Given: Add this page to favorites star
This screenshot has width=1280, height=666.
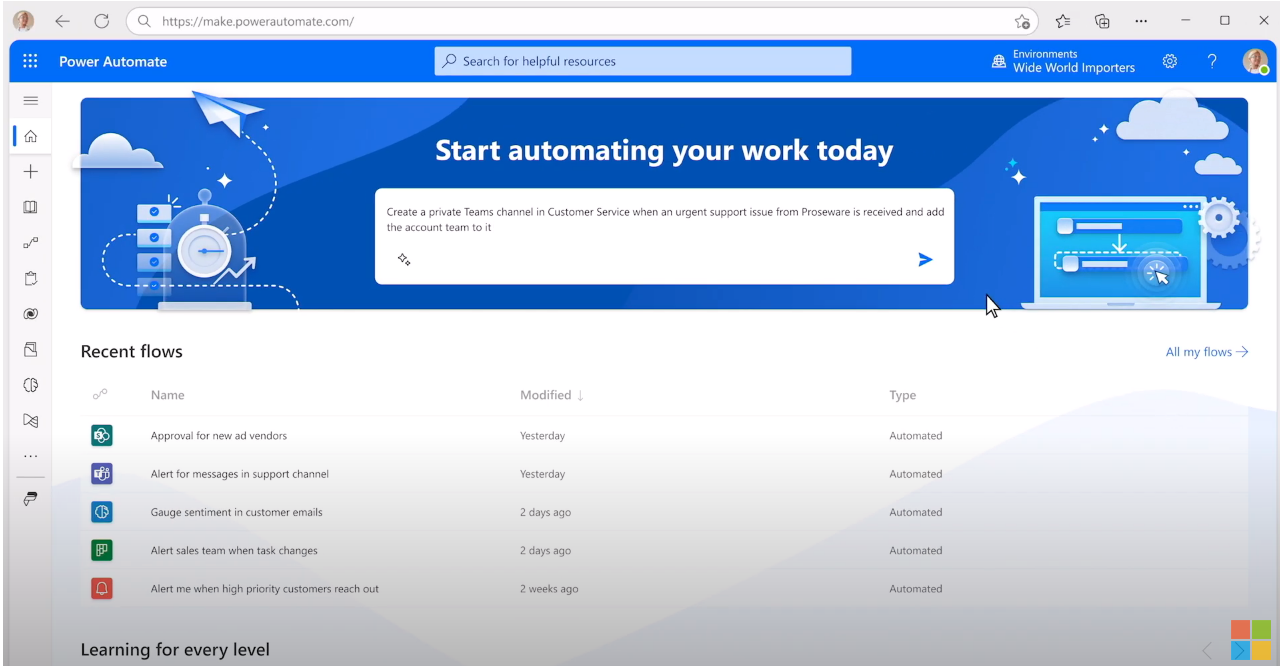Looking at the screenshot, I should 1022,21.
